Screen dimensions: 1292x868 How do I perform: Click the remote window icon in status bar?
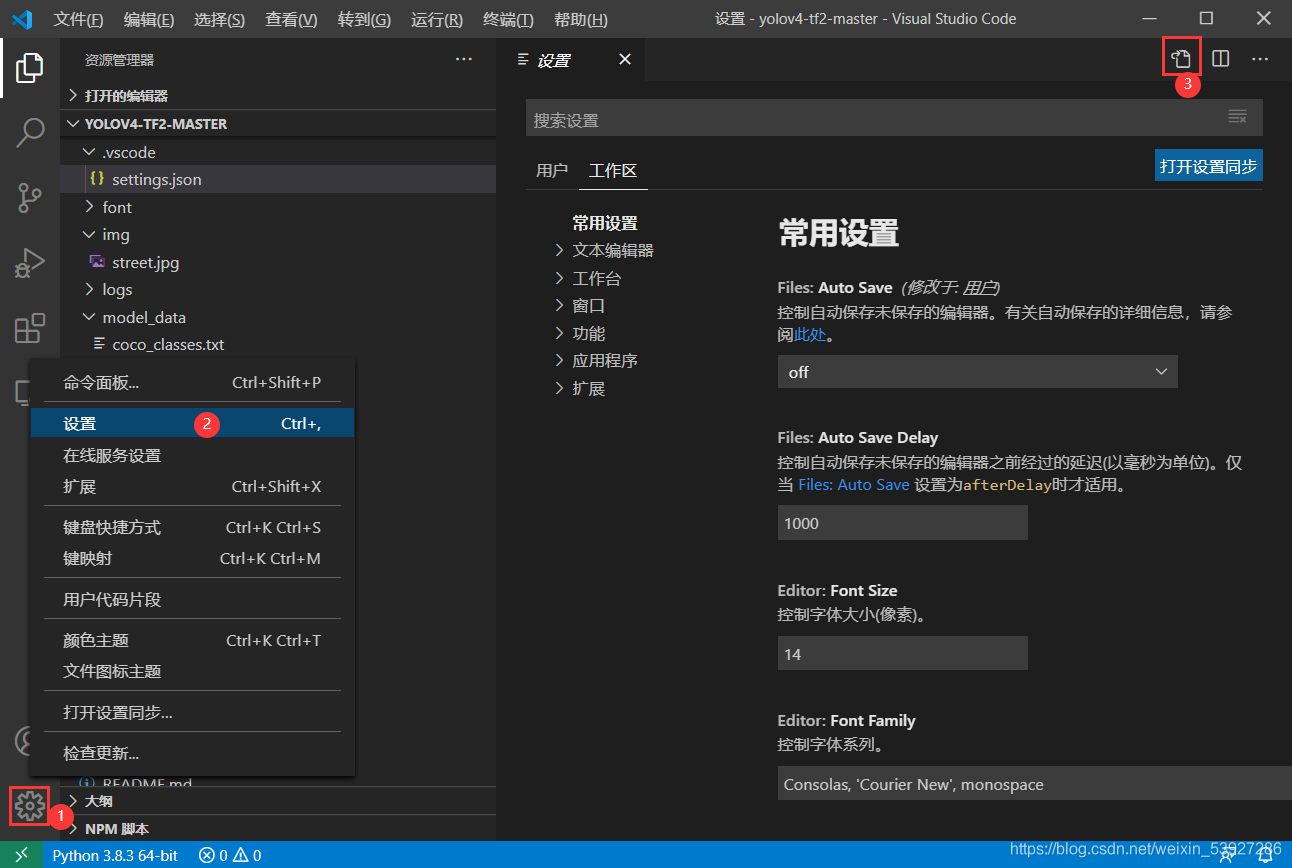pyautogui.click(x=21, y=855)
